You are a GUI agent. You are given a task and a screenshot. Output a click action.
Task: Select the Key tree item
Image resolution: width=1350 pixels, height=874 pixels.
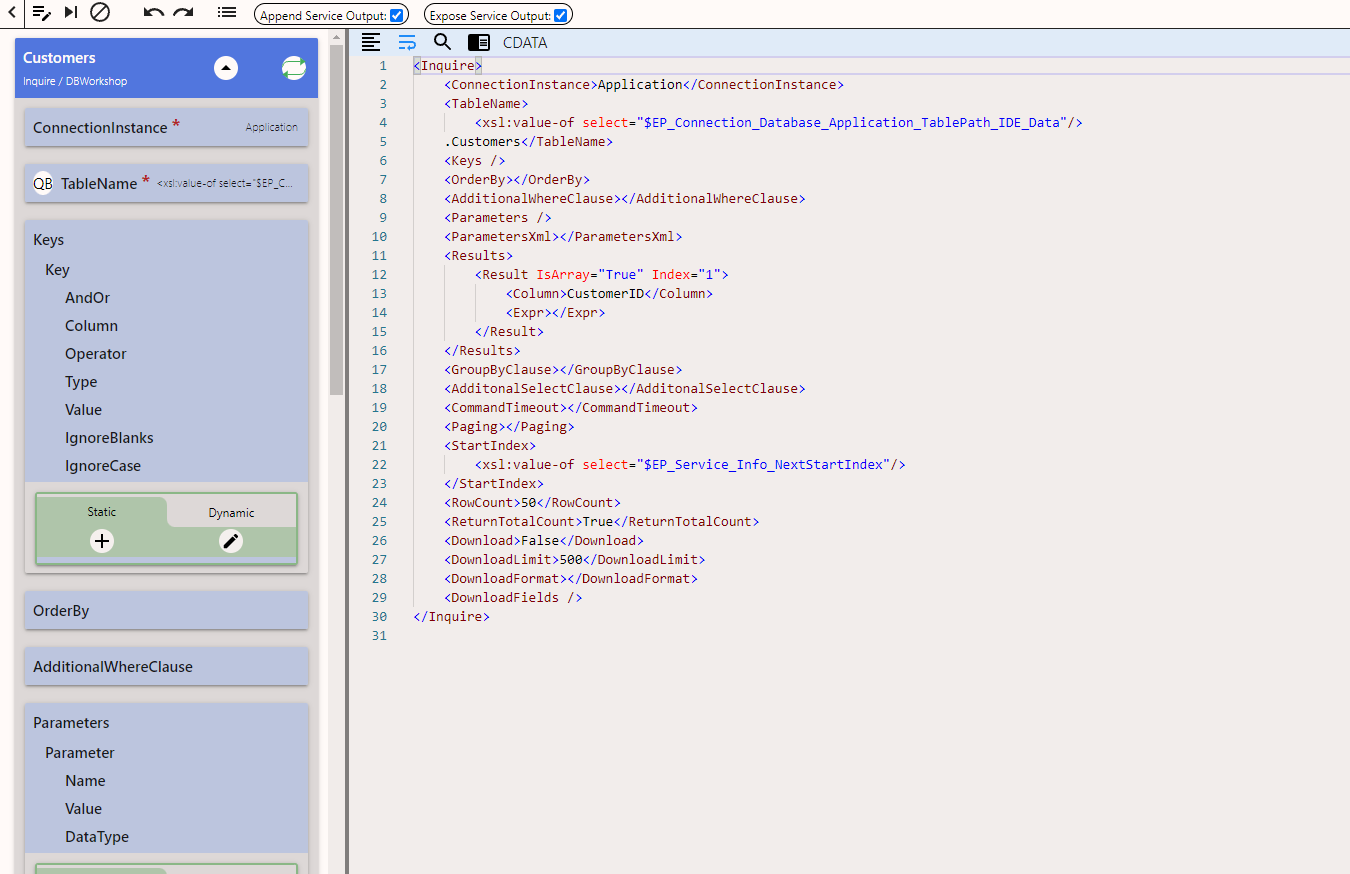[57, 270]
